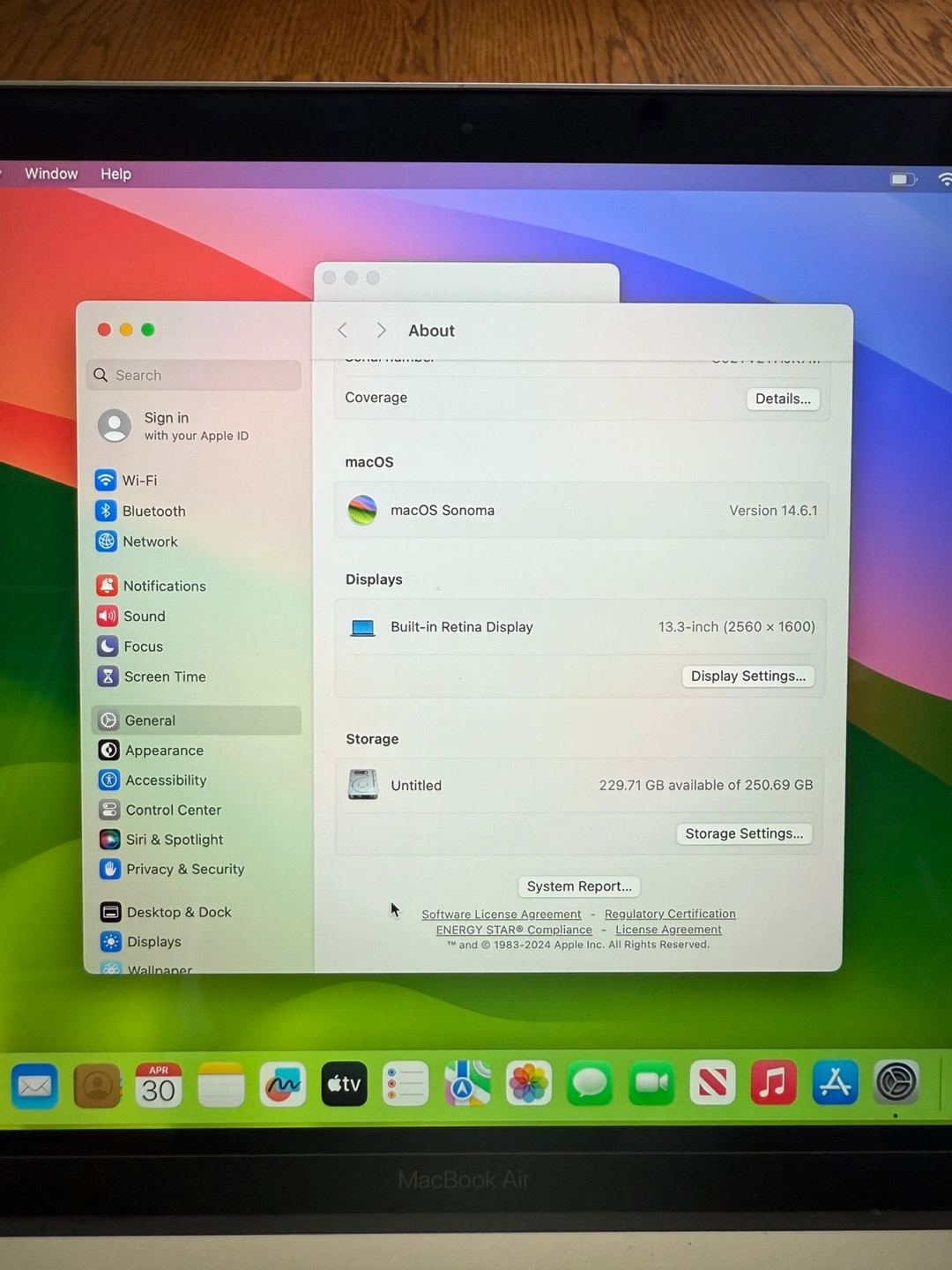Open the News app in the Dock
The height and width of the screenshot is (1270, 952).
coord(712,1082)
